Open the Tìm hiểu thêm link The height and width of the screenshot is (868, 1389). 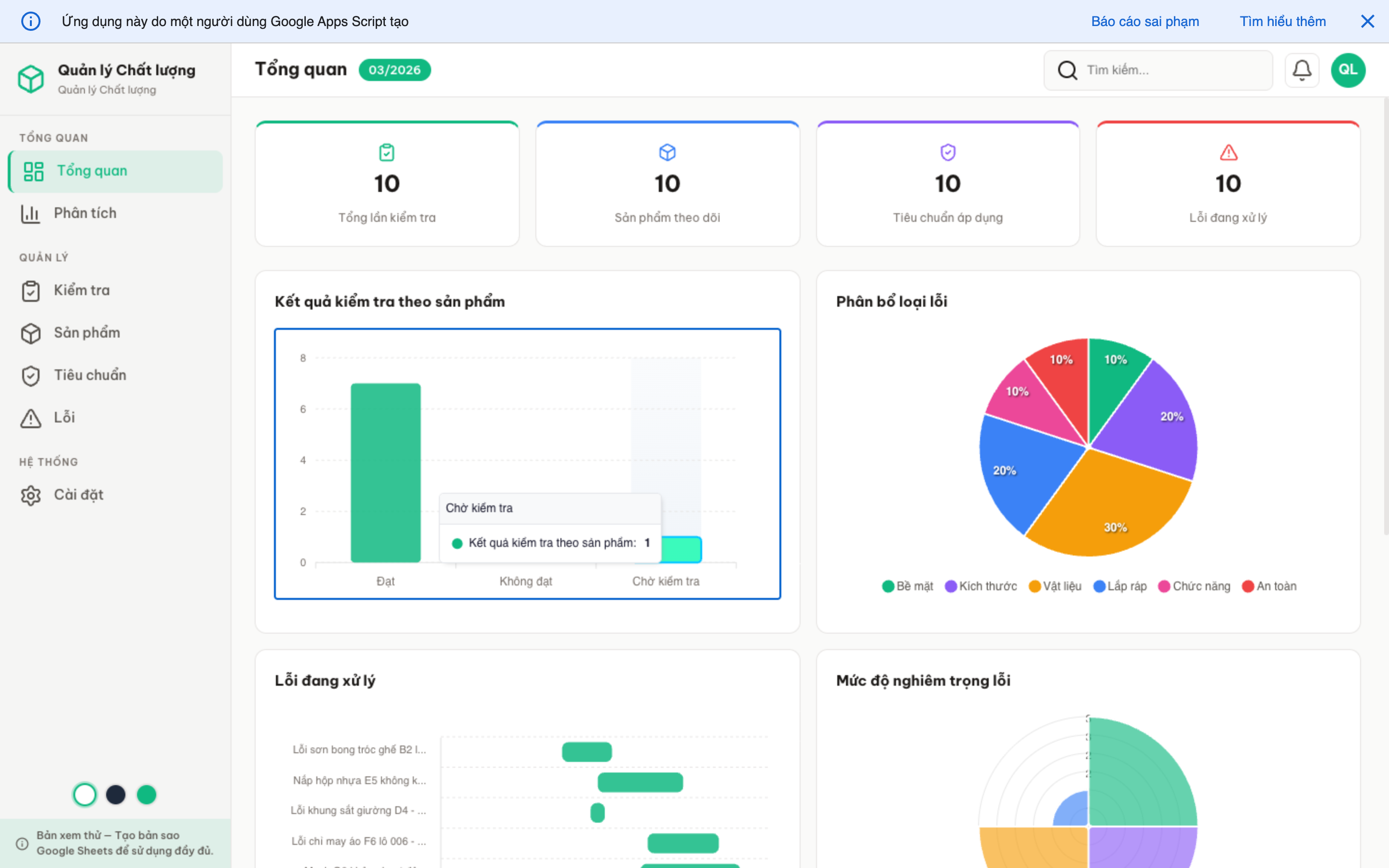coord(1283,21)
